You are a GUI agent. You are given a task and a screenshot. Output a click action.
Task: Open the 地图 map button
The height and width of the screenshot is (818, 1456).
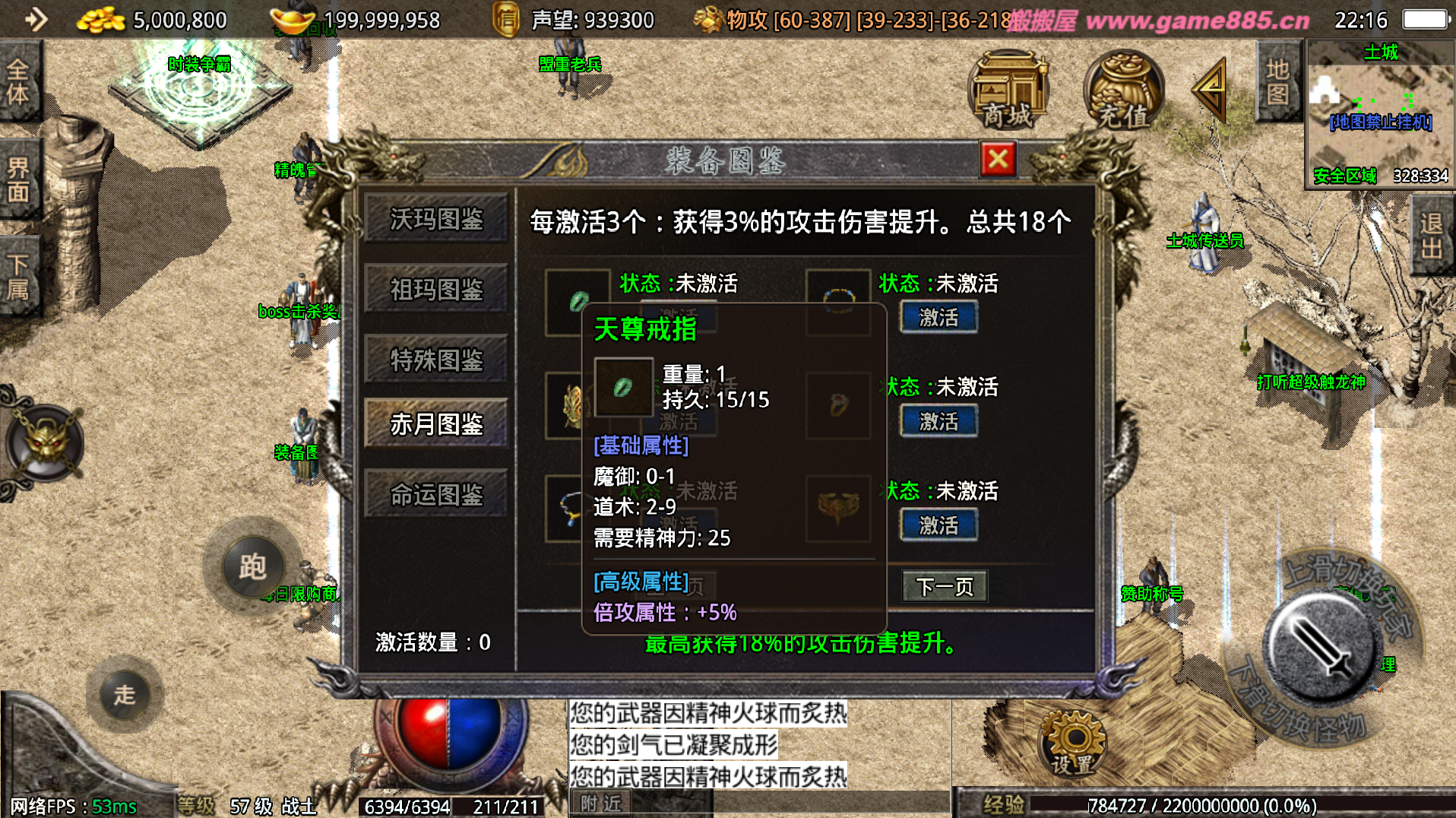1277,81
